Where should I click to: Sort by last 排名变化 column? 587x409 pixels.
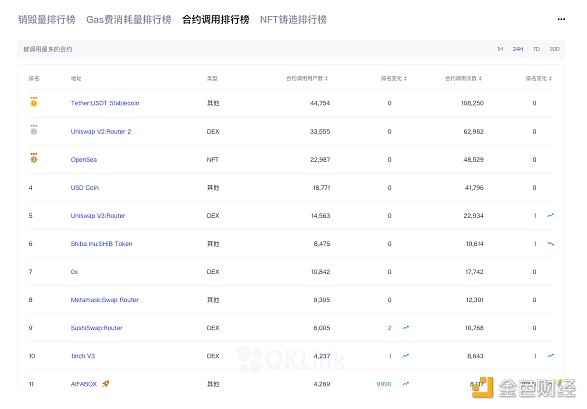(x=539, y=78)
